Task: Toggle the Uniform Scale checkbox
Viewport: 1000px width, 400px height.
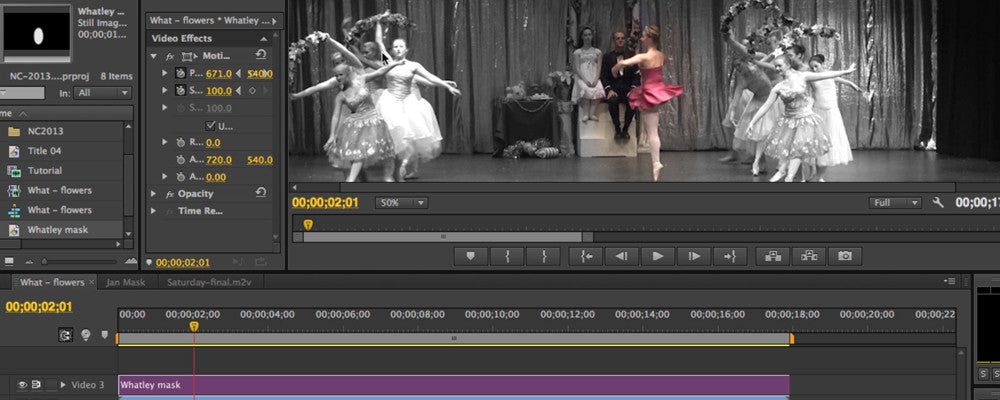Action: [211, 125]
